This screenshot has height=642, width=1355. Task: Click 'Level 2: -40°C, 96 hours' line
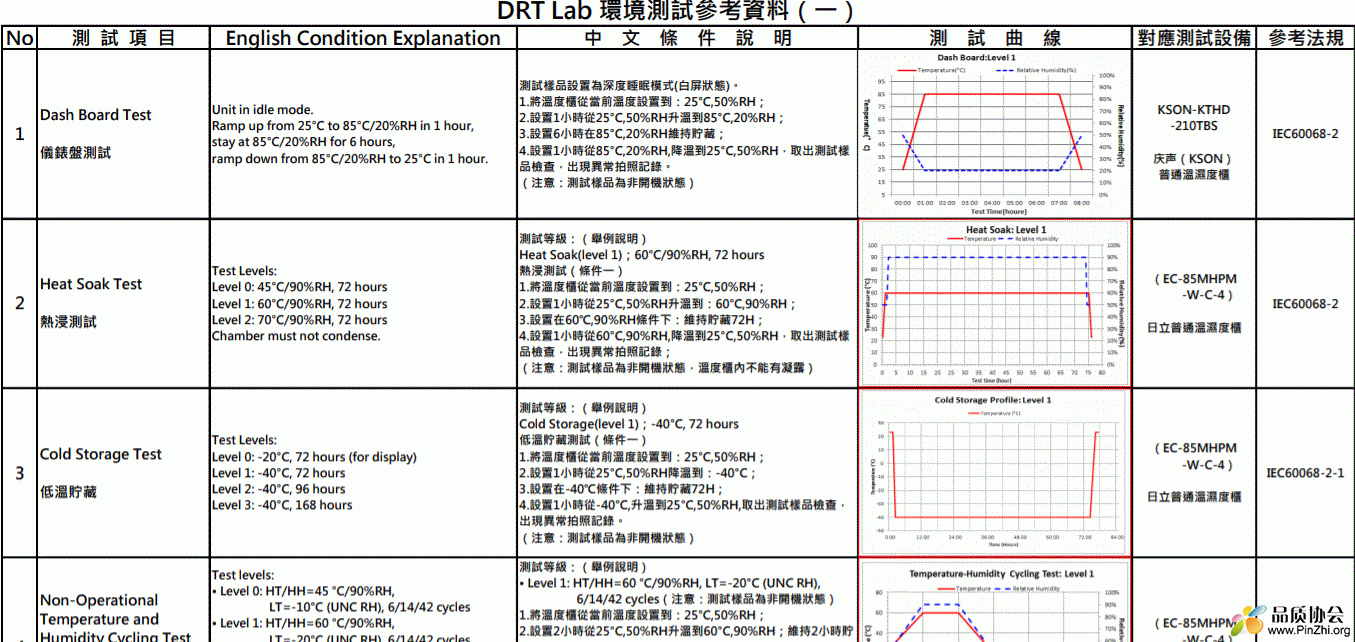point(279,489)
